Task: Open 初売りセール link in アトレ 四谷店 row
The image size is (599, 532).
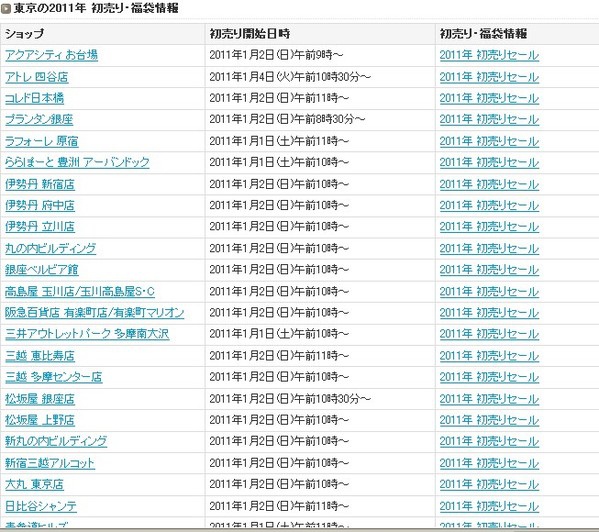Action: [489, 77]
